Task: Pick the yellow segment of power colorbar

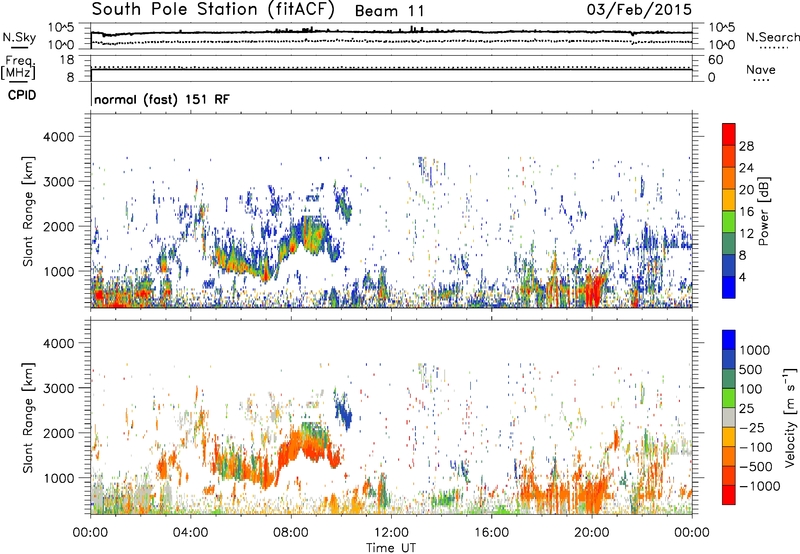Action: 729,200
